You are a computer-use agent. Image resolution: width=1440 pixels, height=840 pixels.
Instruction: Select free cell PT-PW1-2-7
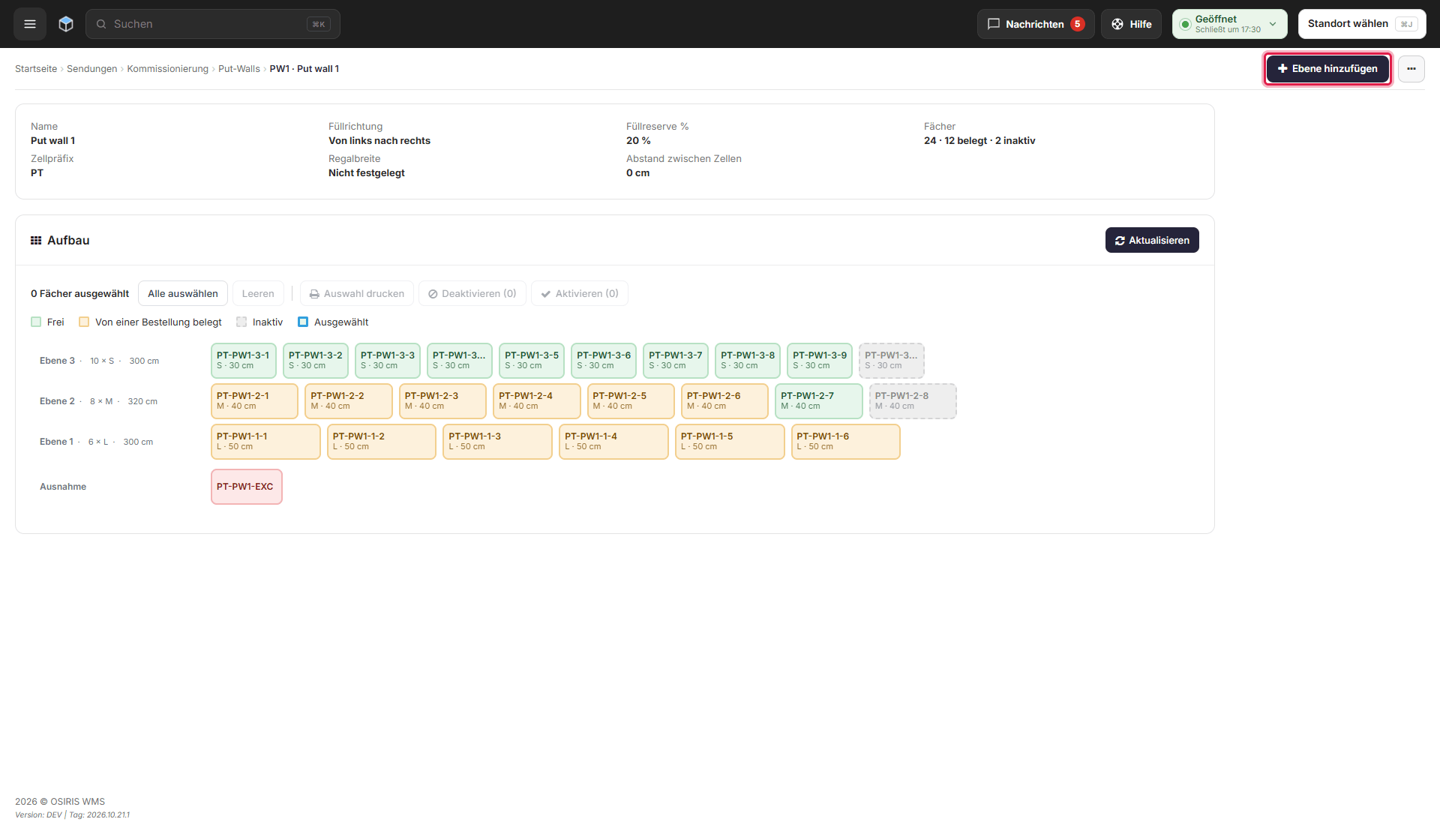coord(819,401)
